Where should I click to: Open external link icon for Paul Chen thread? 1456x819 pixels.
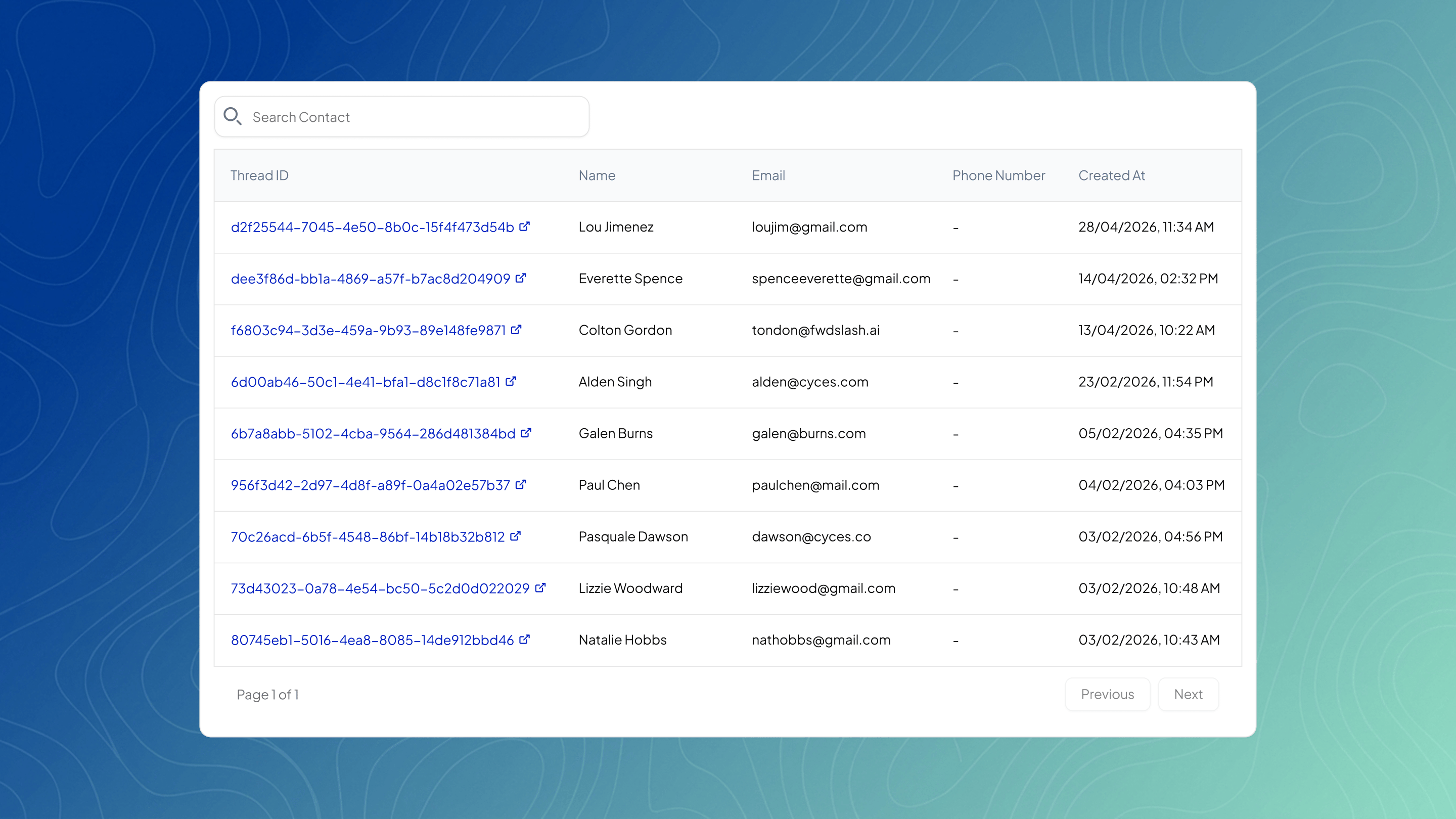click(x=521, y=484)
